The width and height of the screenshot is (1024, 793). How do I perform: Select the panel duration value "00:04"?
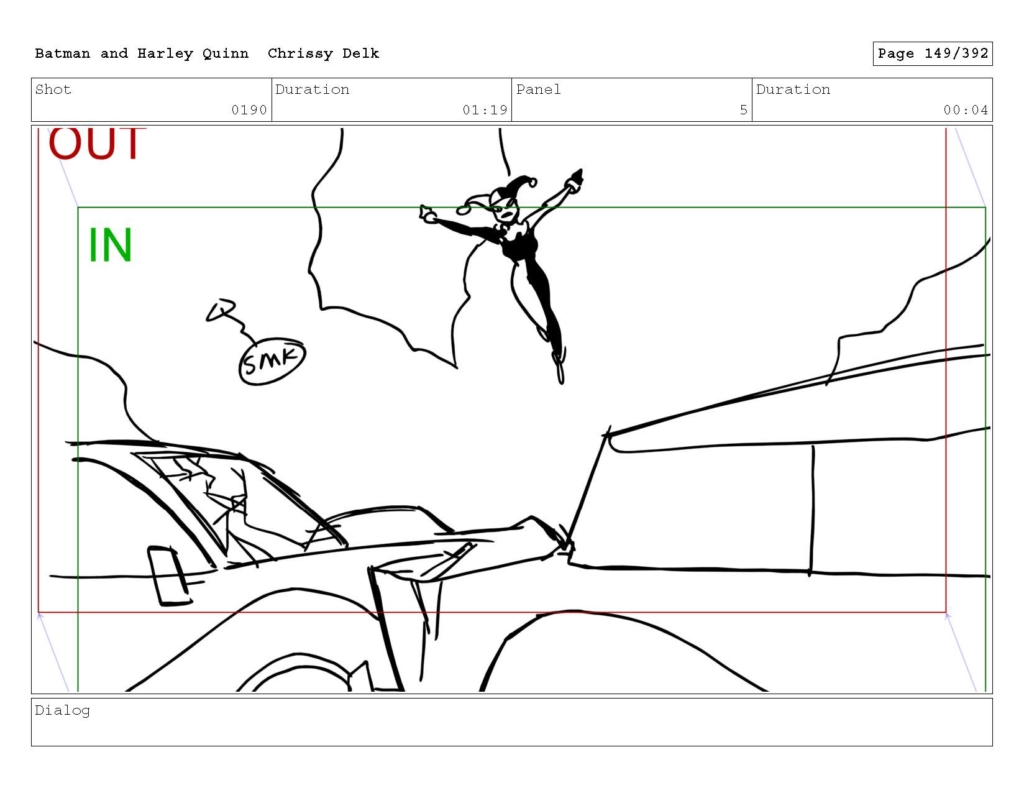[965, 110]
